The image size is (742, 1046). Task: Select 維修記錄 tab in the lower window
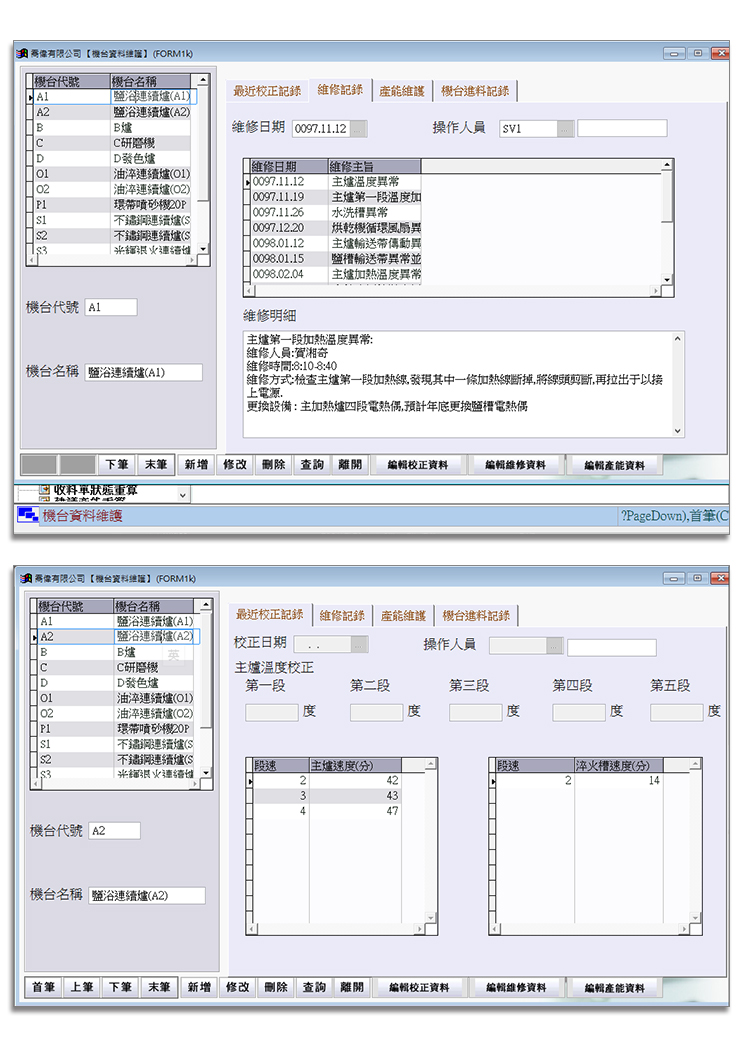(x=342, y=615)
